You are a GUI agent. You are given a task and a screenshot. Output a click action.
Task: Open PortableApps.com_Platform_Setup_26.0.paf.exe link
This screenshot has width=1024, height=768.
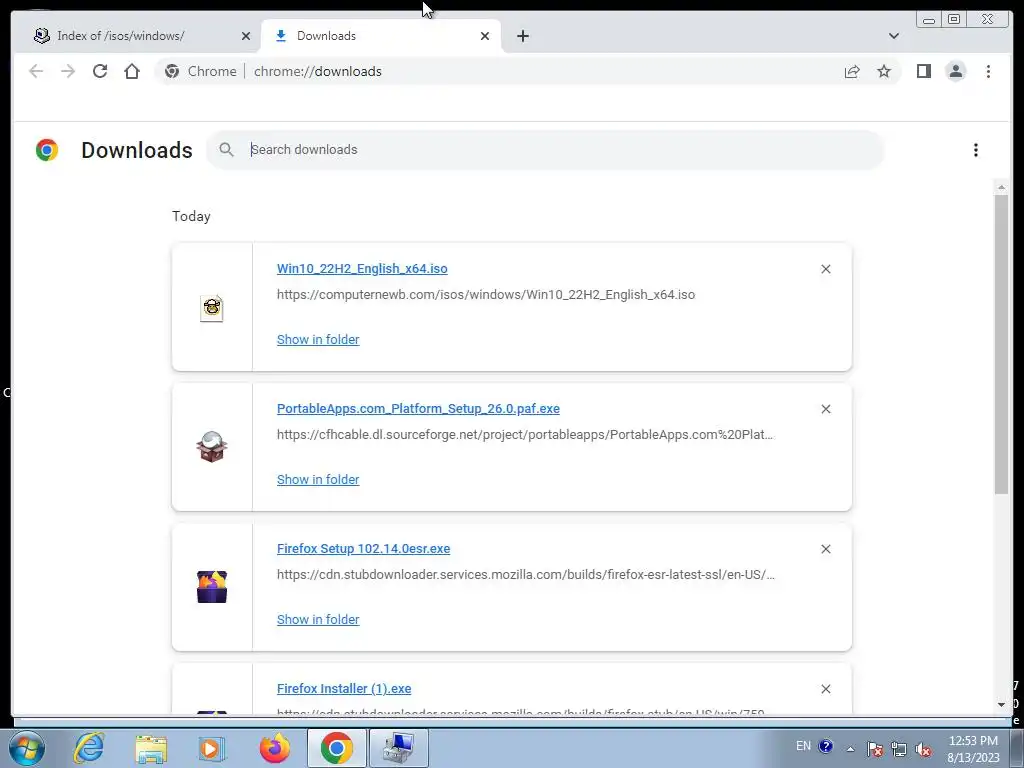(418, 408)
